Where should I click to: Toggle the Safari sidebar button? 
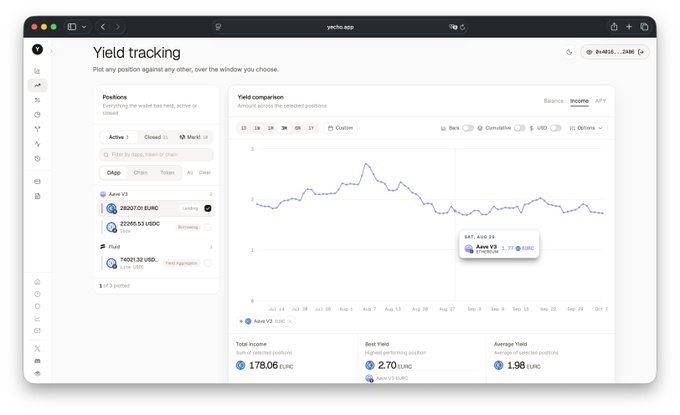click(x=72, y=27)
